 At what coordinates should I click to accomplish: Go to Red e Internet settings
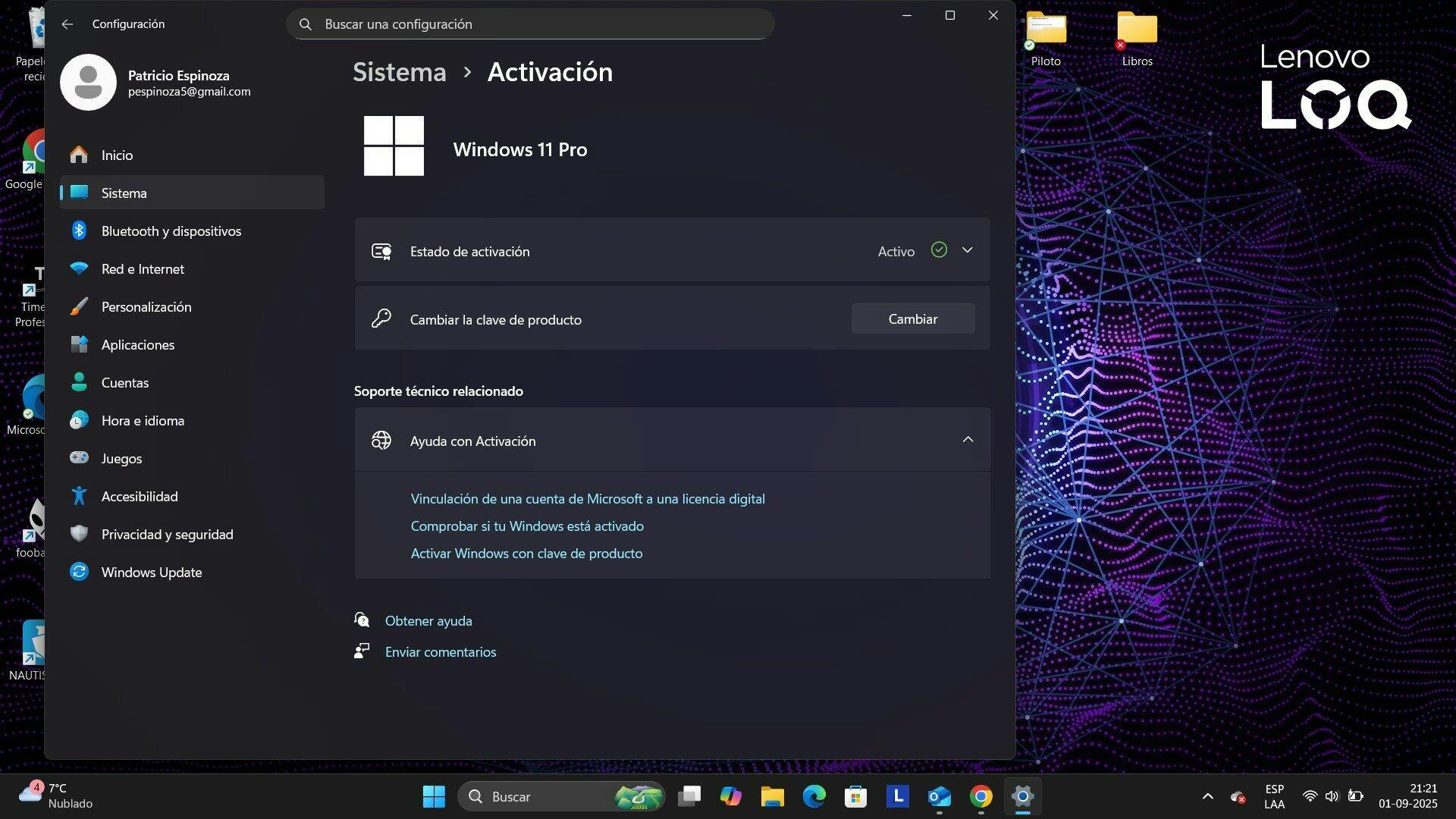click(x=192, y=268)
